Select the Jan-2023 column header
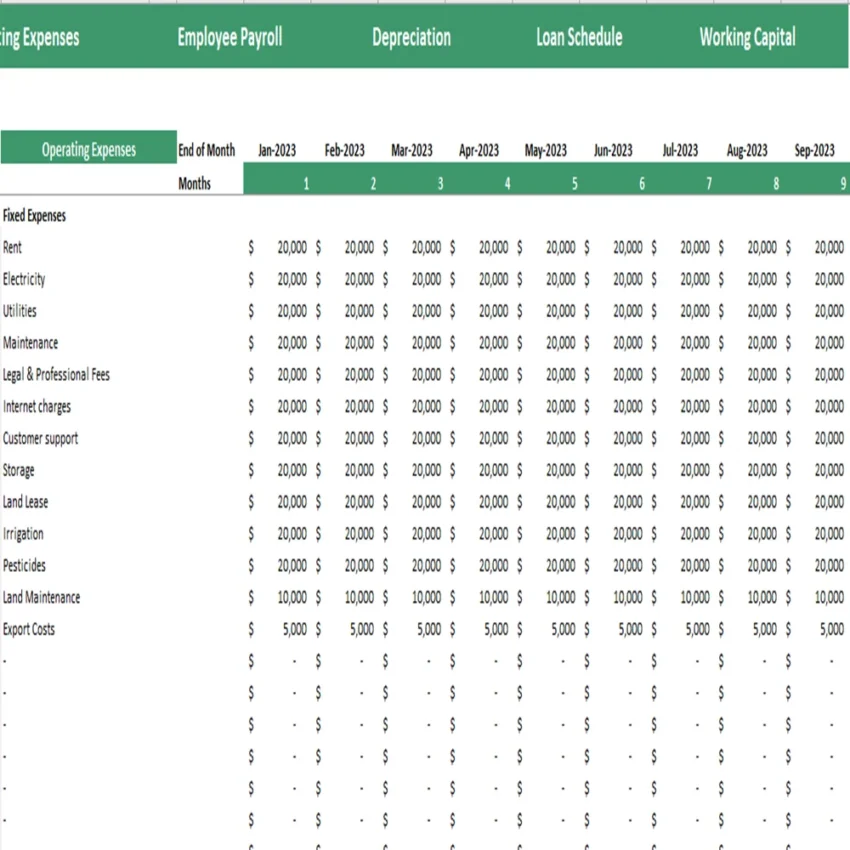The width and height of the screenshot is (850, 850). [277, 149]
